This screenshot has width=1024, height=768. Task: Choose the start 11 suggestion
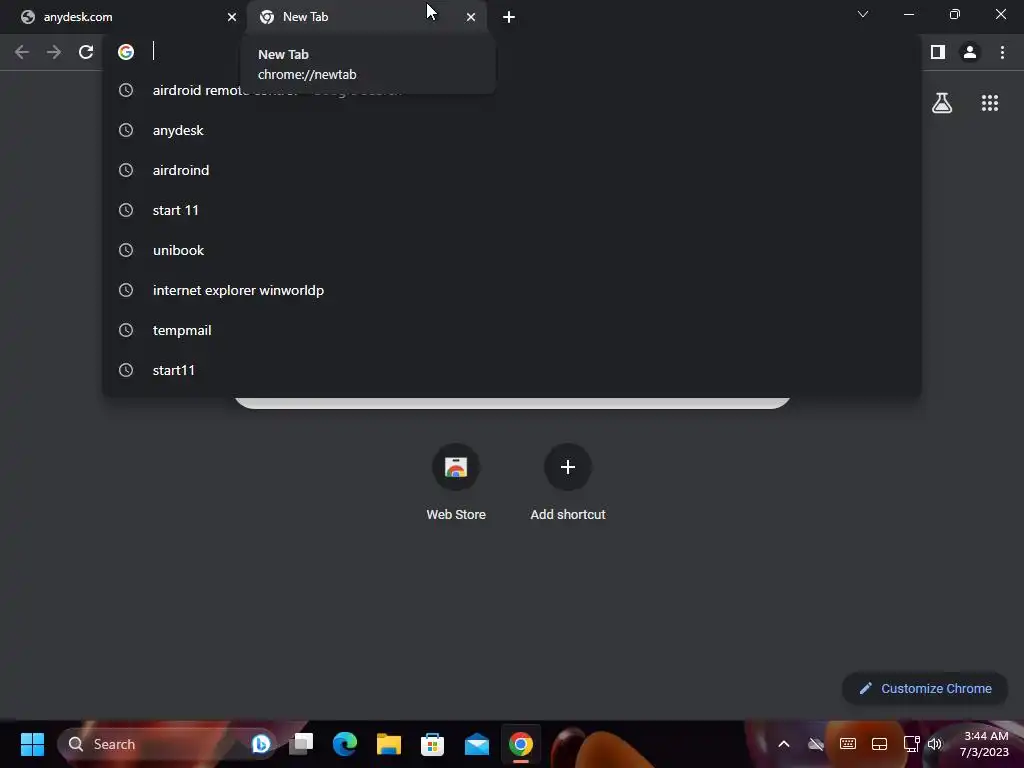(512, 210)
